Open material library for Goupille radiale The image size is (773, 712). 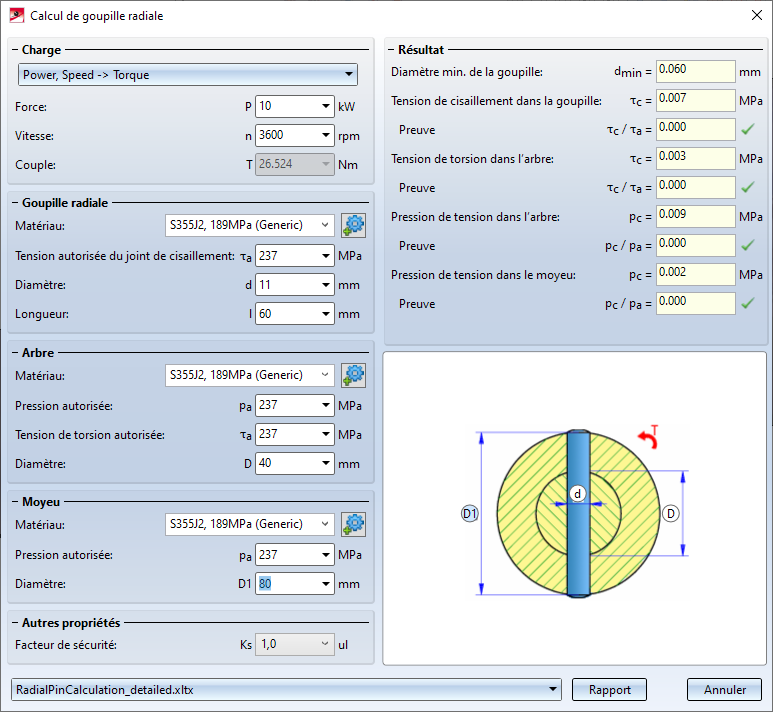pos(353,225)
